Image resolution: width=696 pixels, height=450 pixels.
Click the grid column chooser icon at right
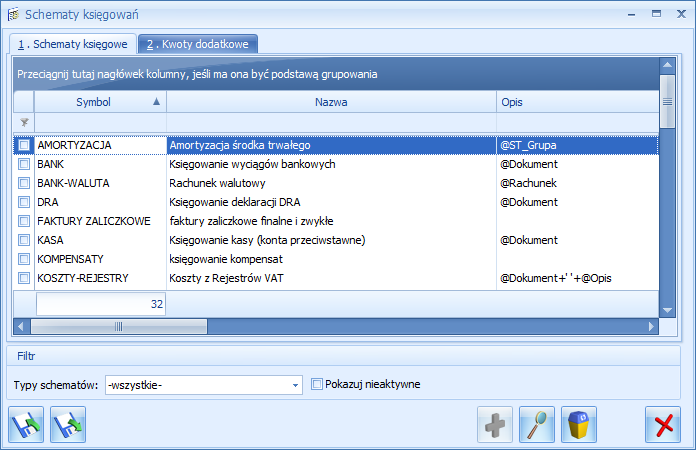[x=667, y=102]
